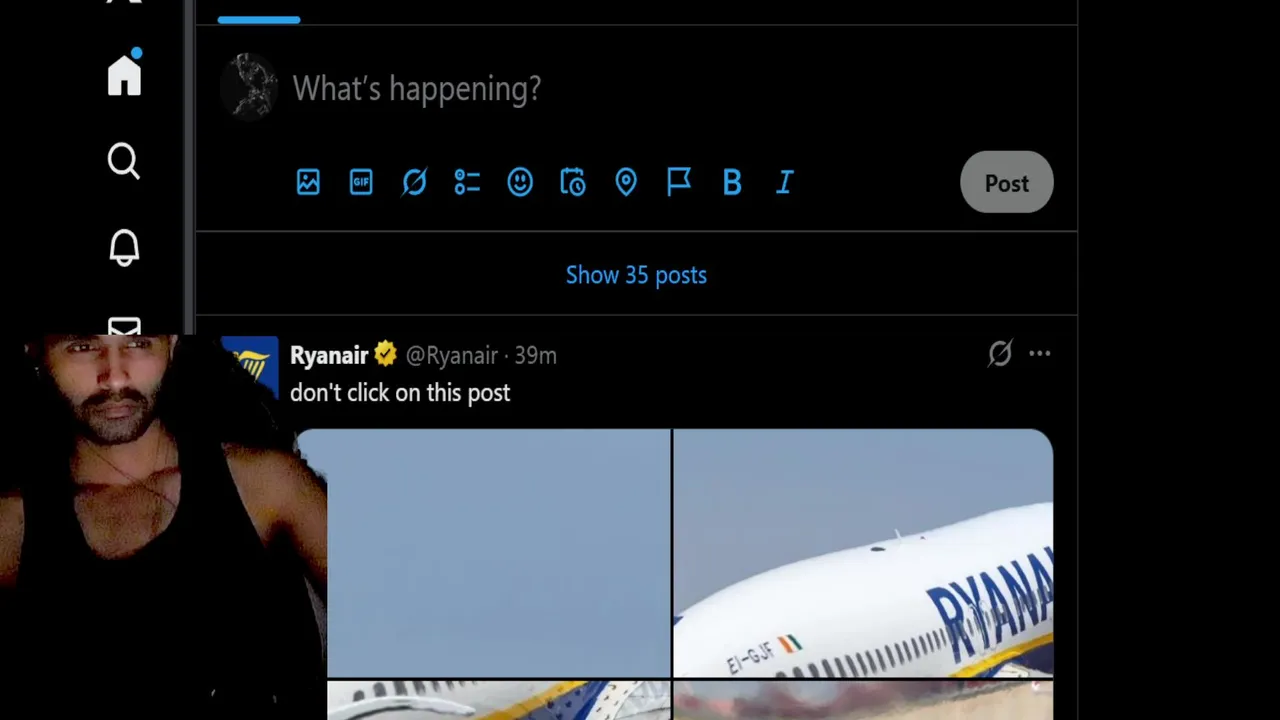Viewport: 1280px width, 720px height.
Task: Toggle italic text formatting
Action: 785,182
